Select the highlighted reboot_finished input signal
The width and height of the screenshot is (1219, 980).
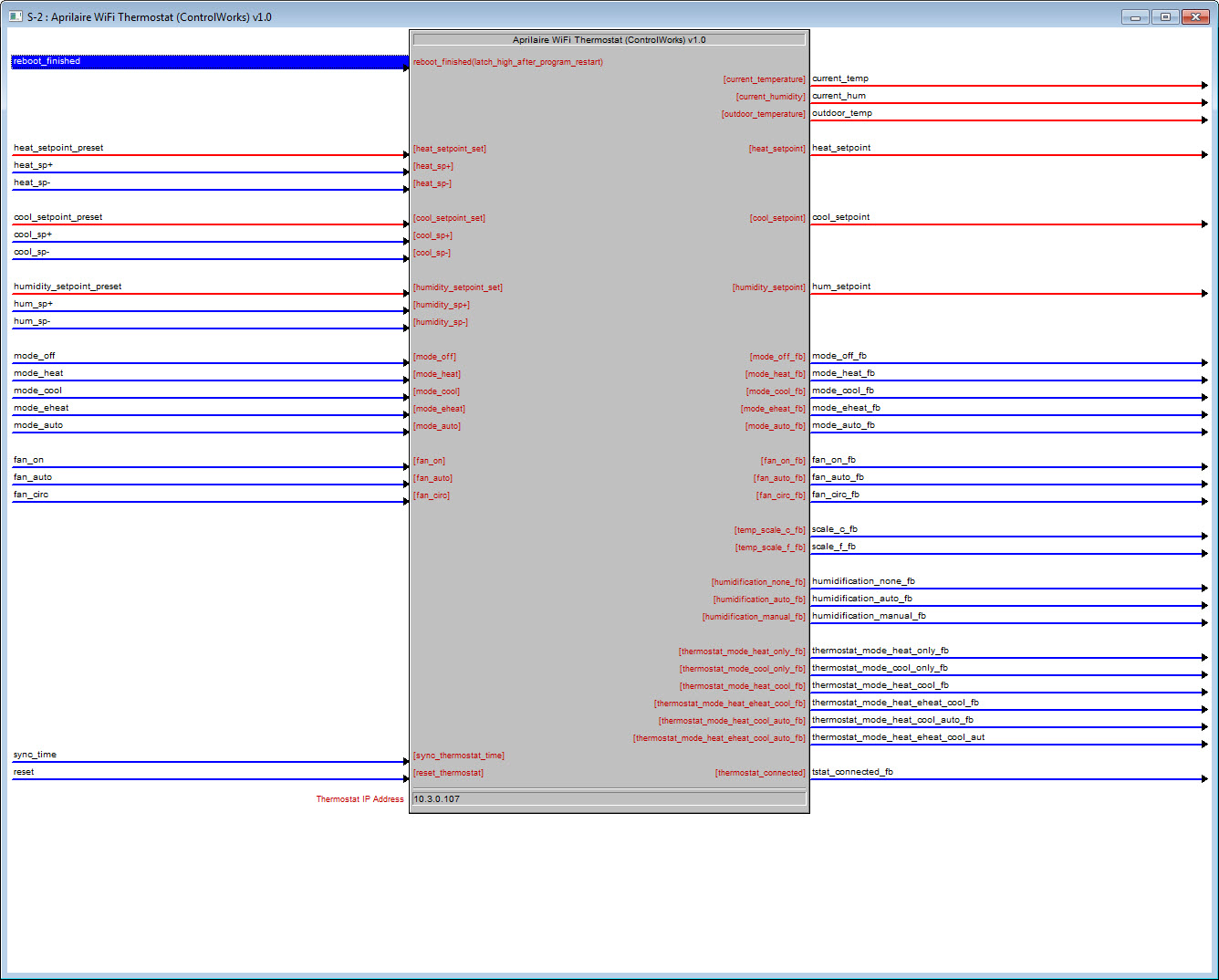pyautogui.click(x=210, y=61)
